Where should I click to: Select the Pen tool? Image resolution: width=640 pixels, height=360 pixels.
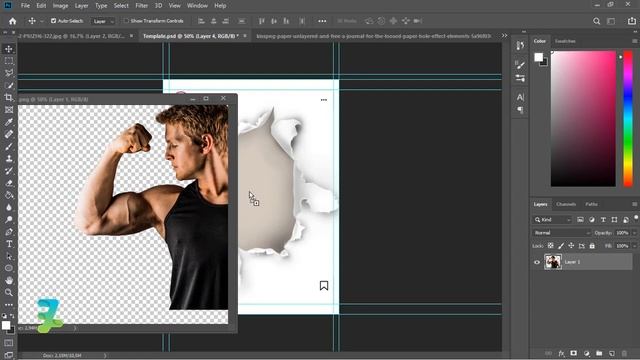tap(9, 232)
